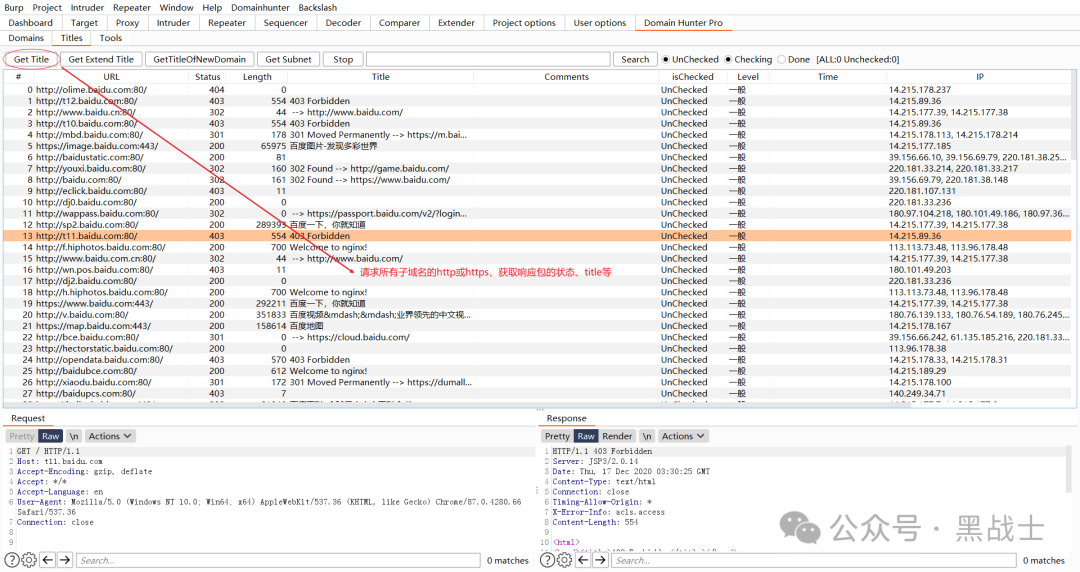Click the Stop button
Viewport: 1080px width, 572px height.
(343, 59)
